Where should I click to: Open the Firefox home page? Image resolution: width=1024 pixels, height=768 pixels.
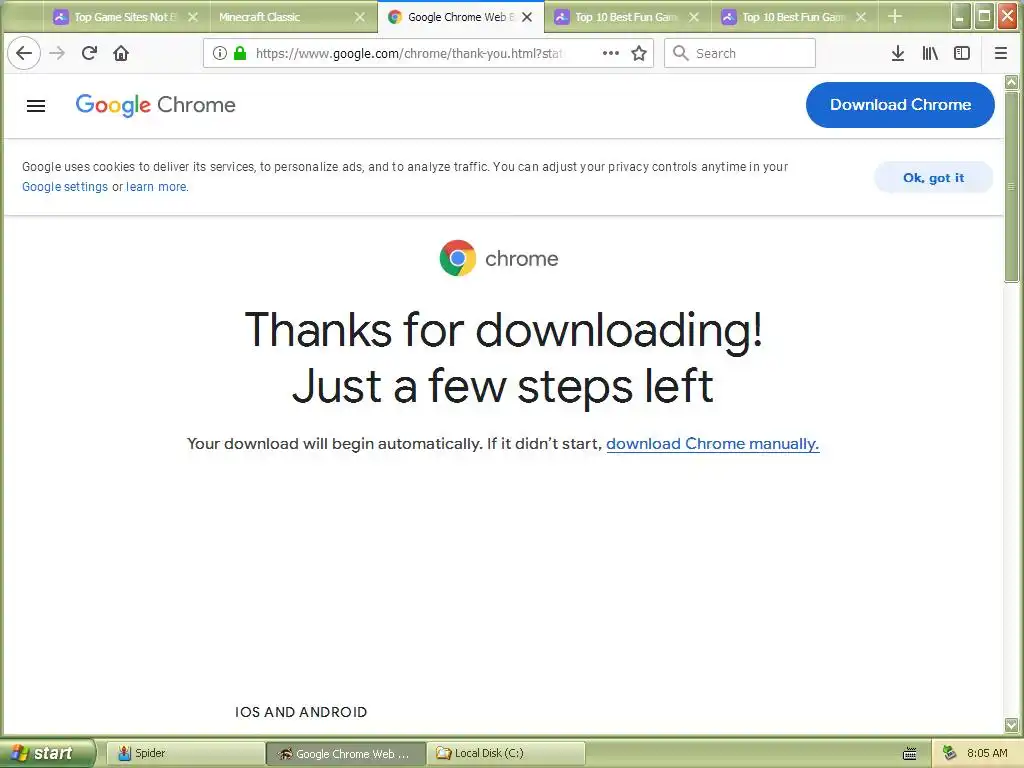121,53
